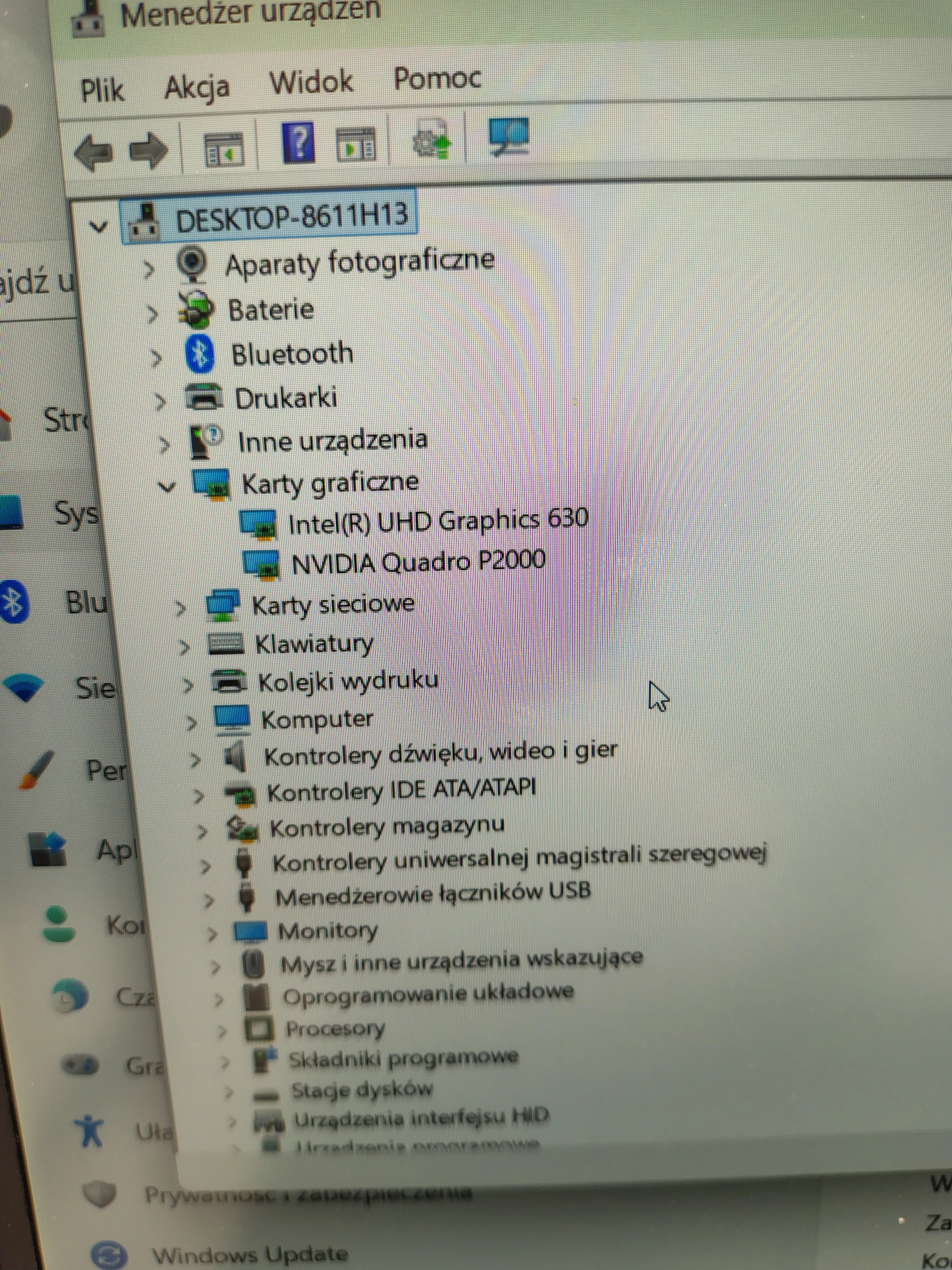
Task: Click the monitor icon next to Komputer
Action: tap(232, 720)
